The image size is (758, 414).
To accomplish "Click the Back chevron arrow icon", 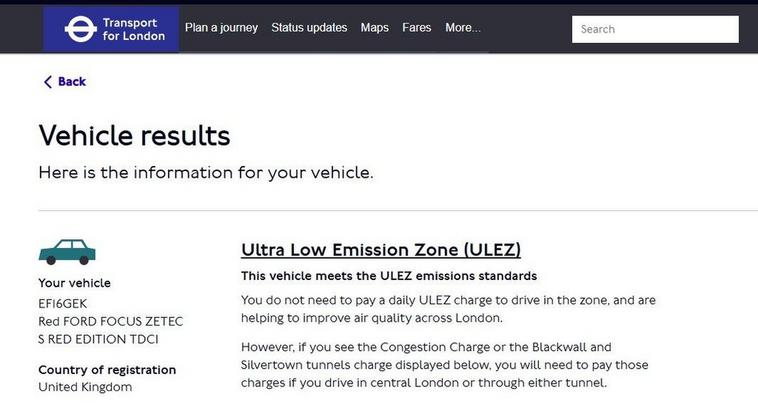I will pyautogui.click(x=47, y=82).
